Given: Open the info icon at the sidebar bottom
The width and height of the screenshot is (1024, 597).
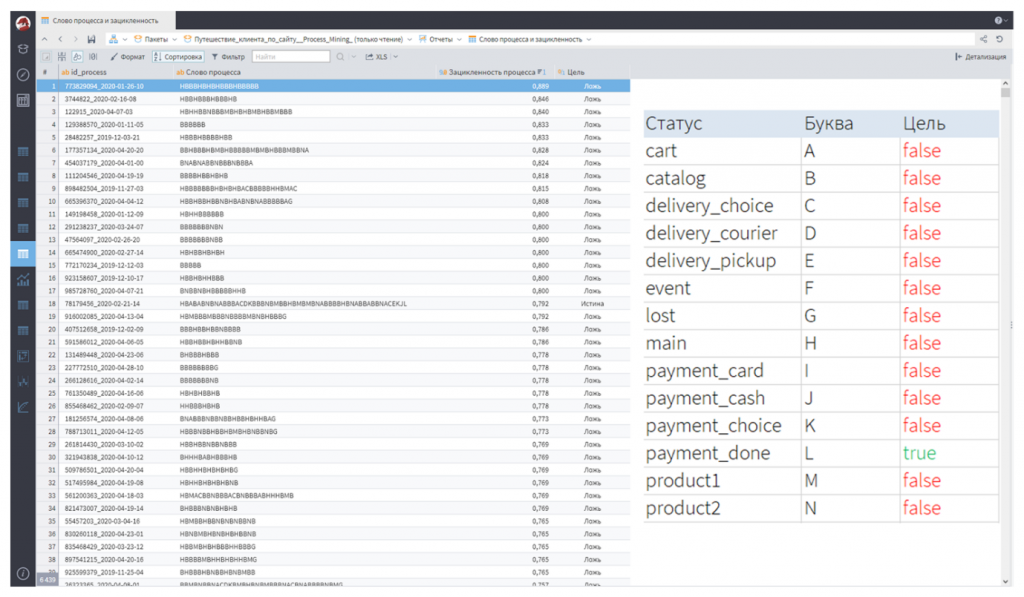Looking at the screenshot, I should 23,573.
